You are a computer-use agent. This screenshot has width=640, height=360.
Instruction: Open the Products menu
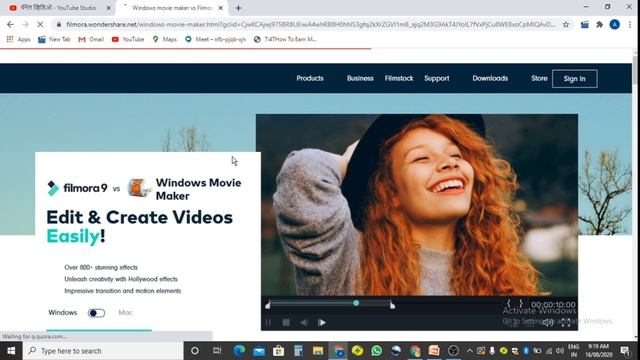pyautogui.click(x=310, y=78)
